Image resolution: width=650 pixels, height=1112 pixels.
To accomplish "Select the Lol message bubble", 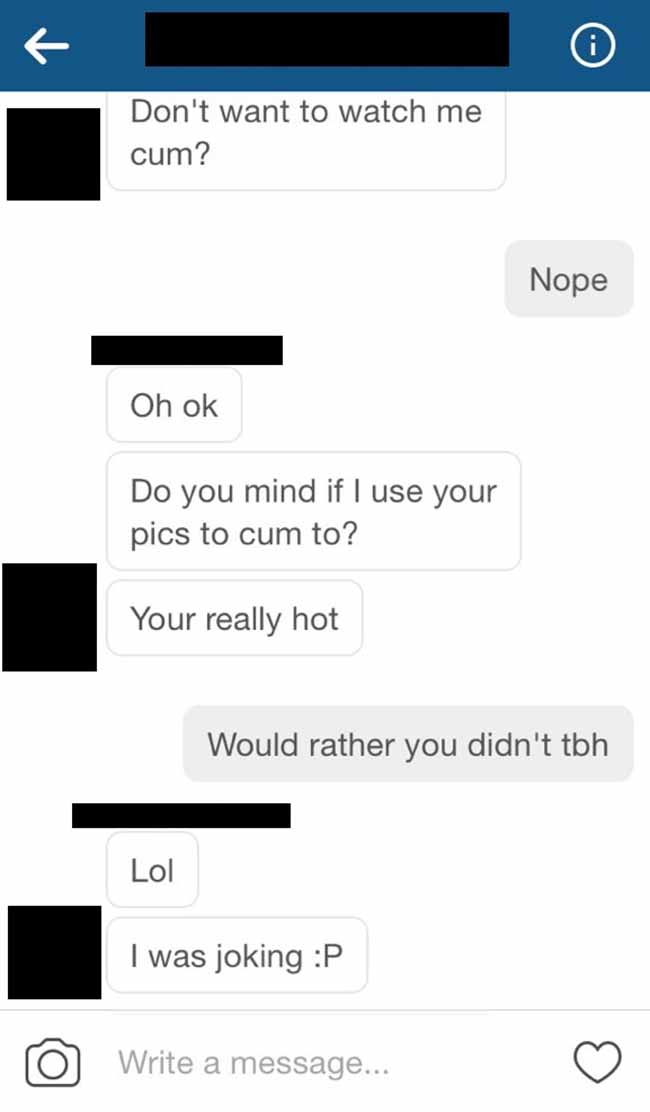I will point(152,870).
